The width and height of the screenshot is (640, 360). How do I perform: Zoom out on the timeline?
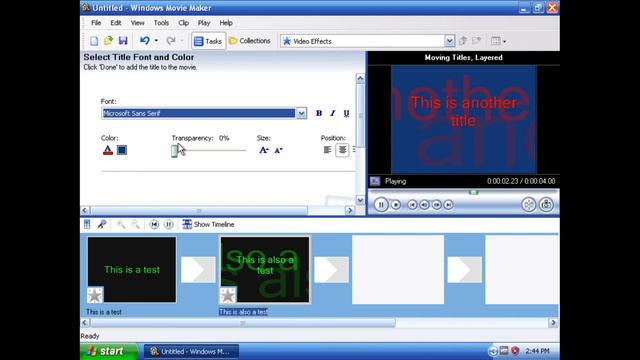135,224
